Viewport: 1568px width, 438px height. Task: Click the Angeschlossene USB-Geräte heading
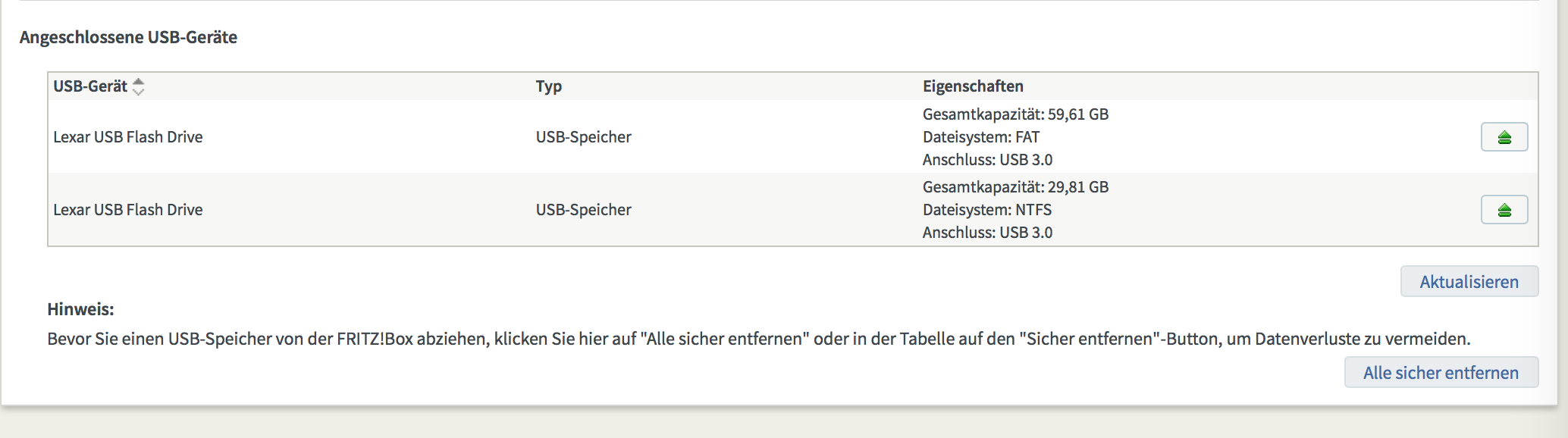[x=128, y=37]
